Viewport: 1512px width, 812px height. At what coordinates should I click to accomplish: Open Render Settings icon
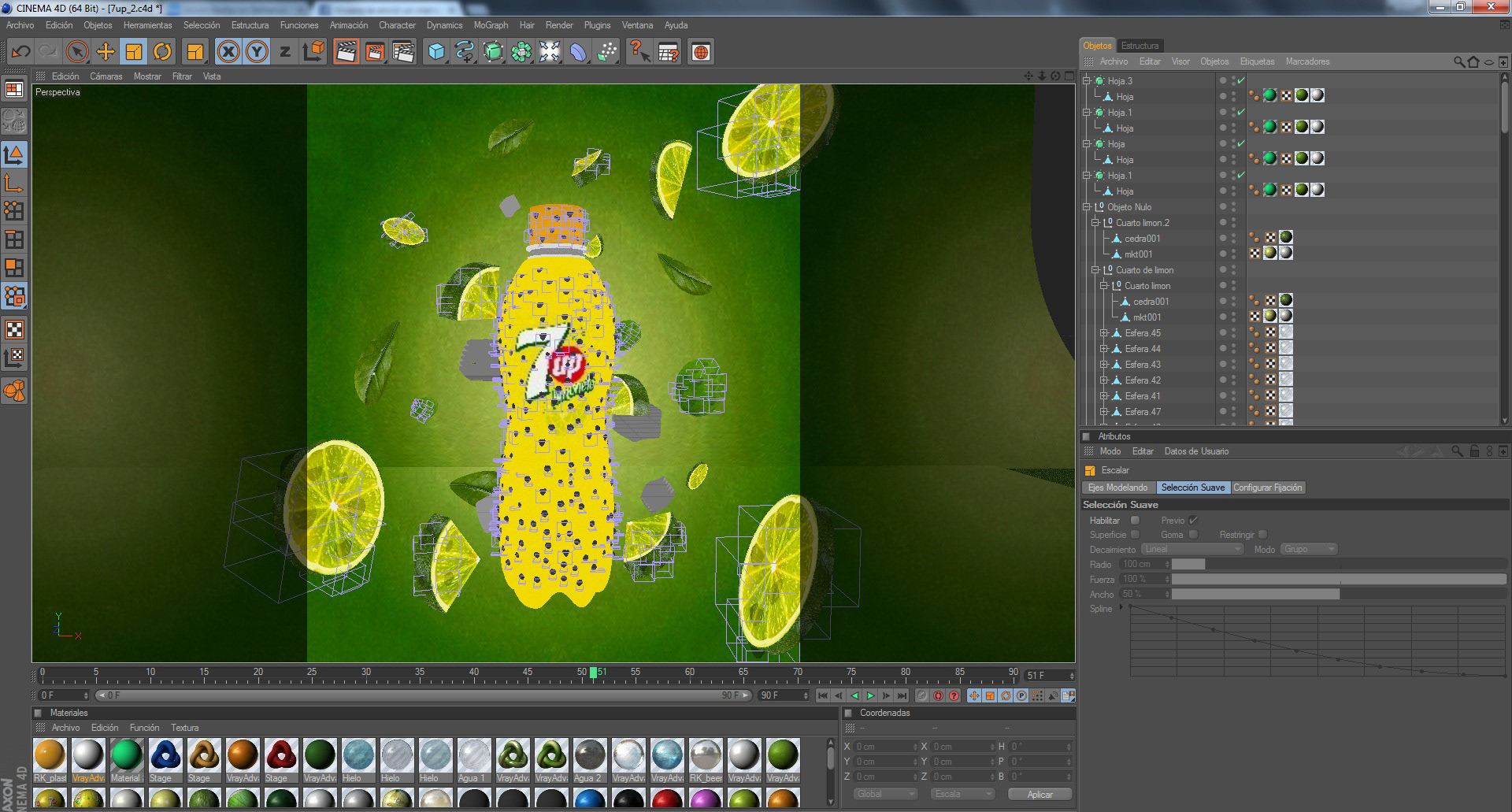(403, 52)
